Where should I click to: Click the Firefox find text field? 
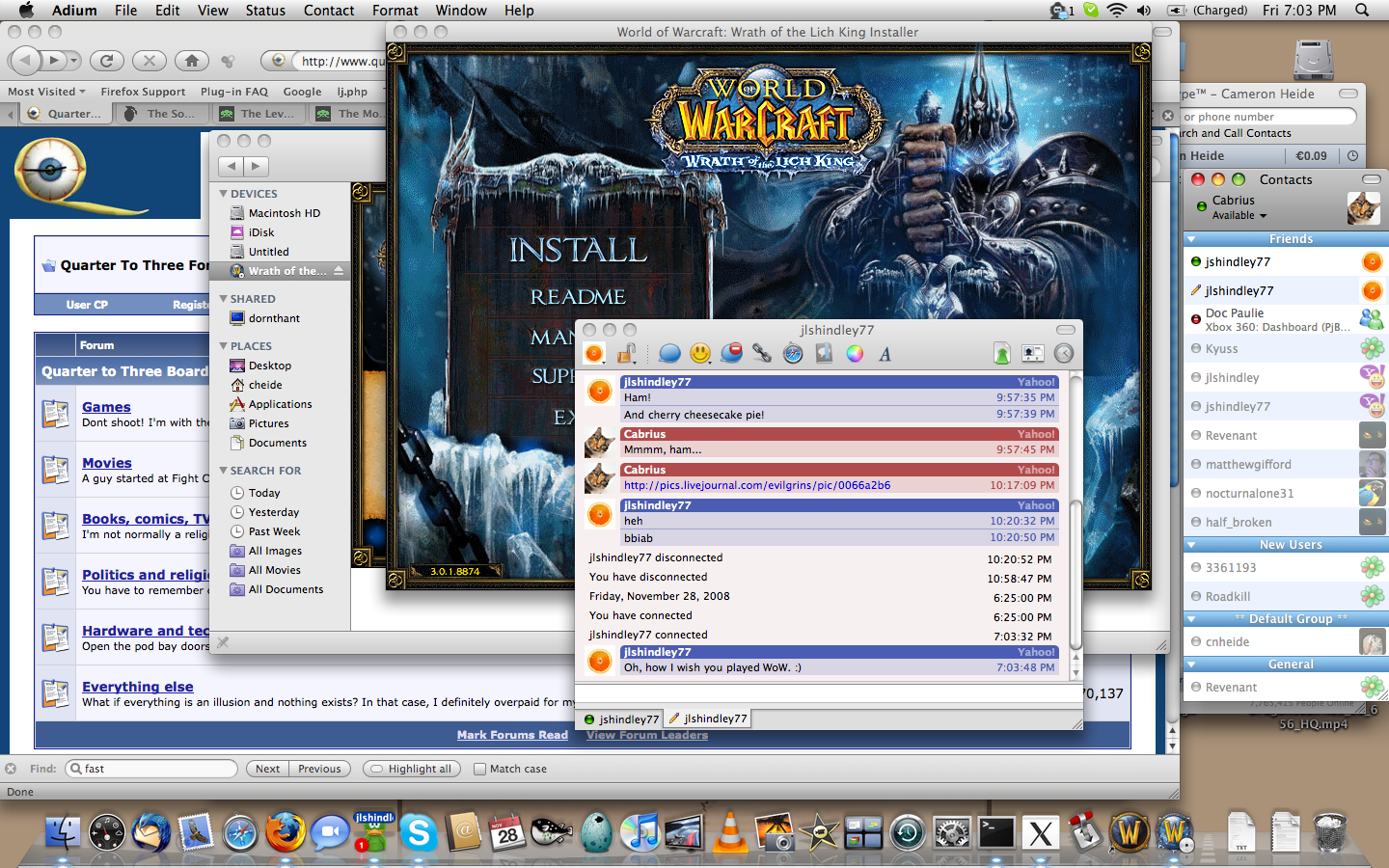click(x=151, y=769)
